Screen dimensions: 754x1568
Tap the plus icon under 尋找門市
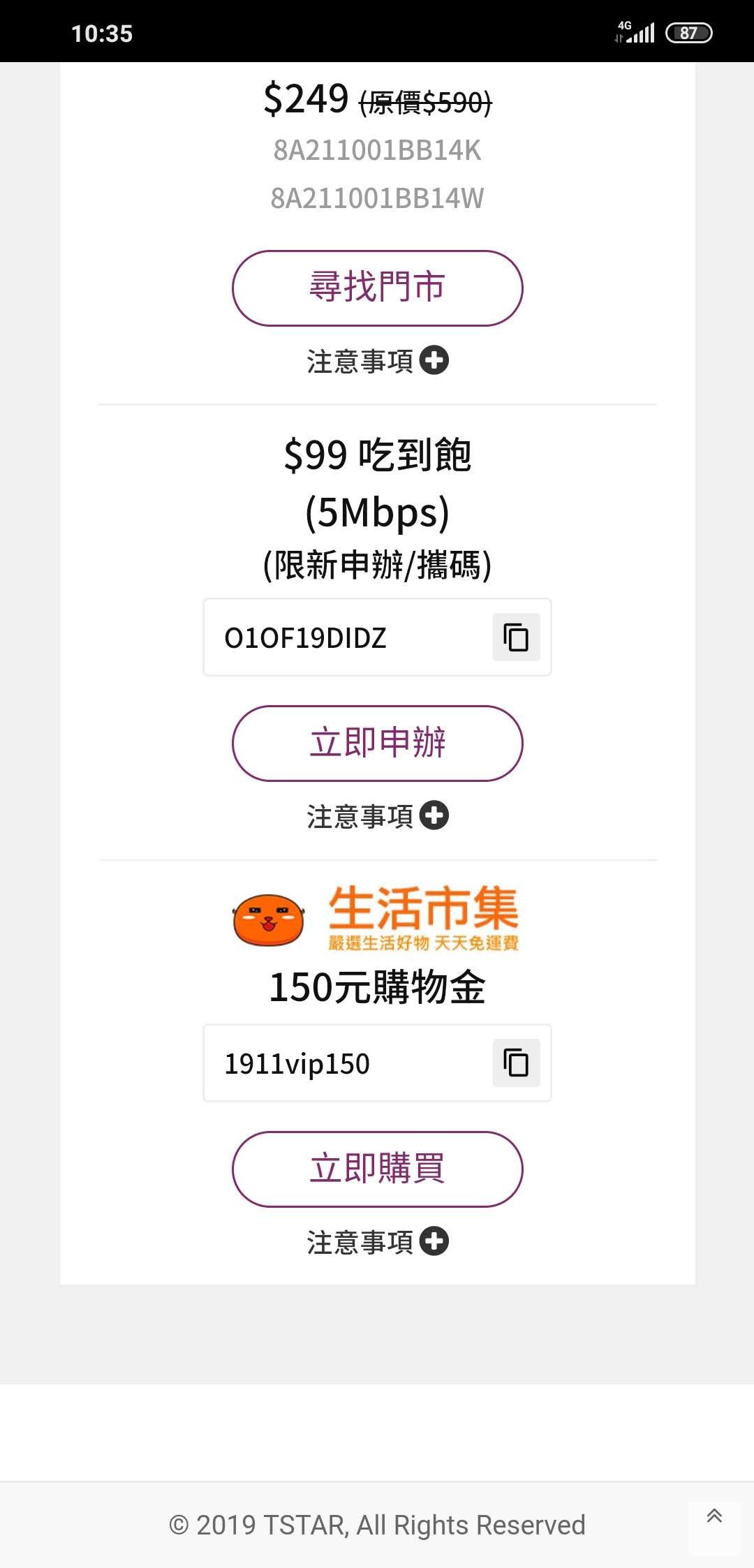[x=434, y=360]
